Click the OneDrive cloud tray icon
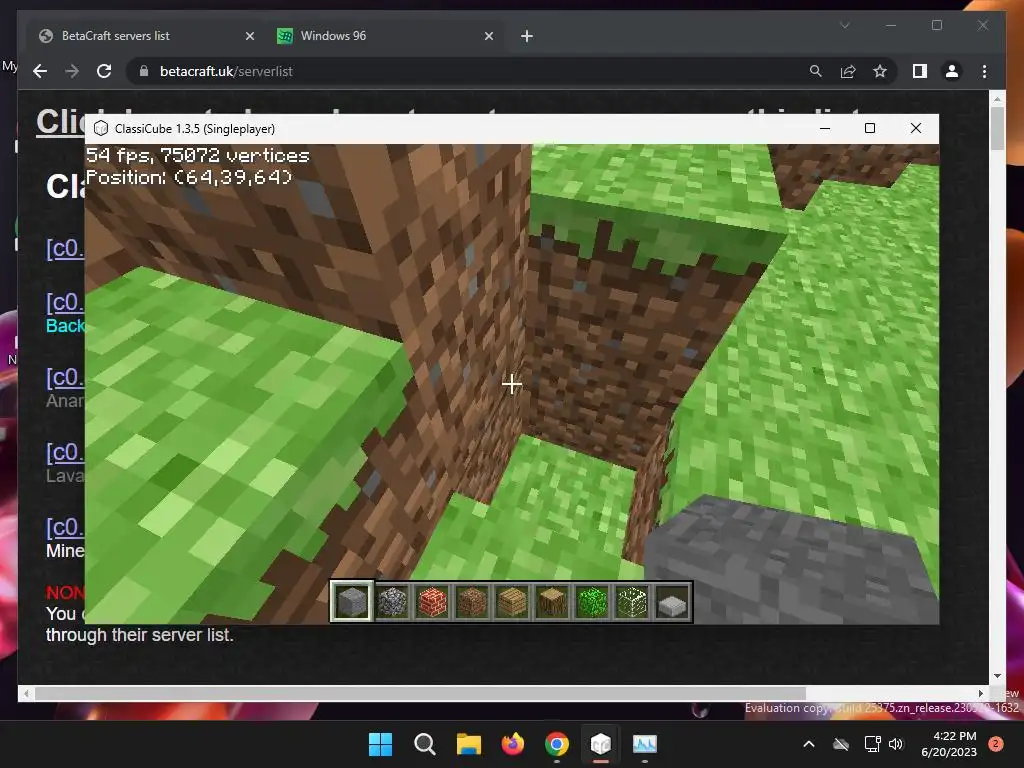The image size is (1024, 768). (x=841, y=744)
